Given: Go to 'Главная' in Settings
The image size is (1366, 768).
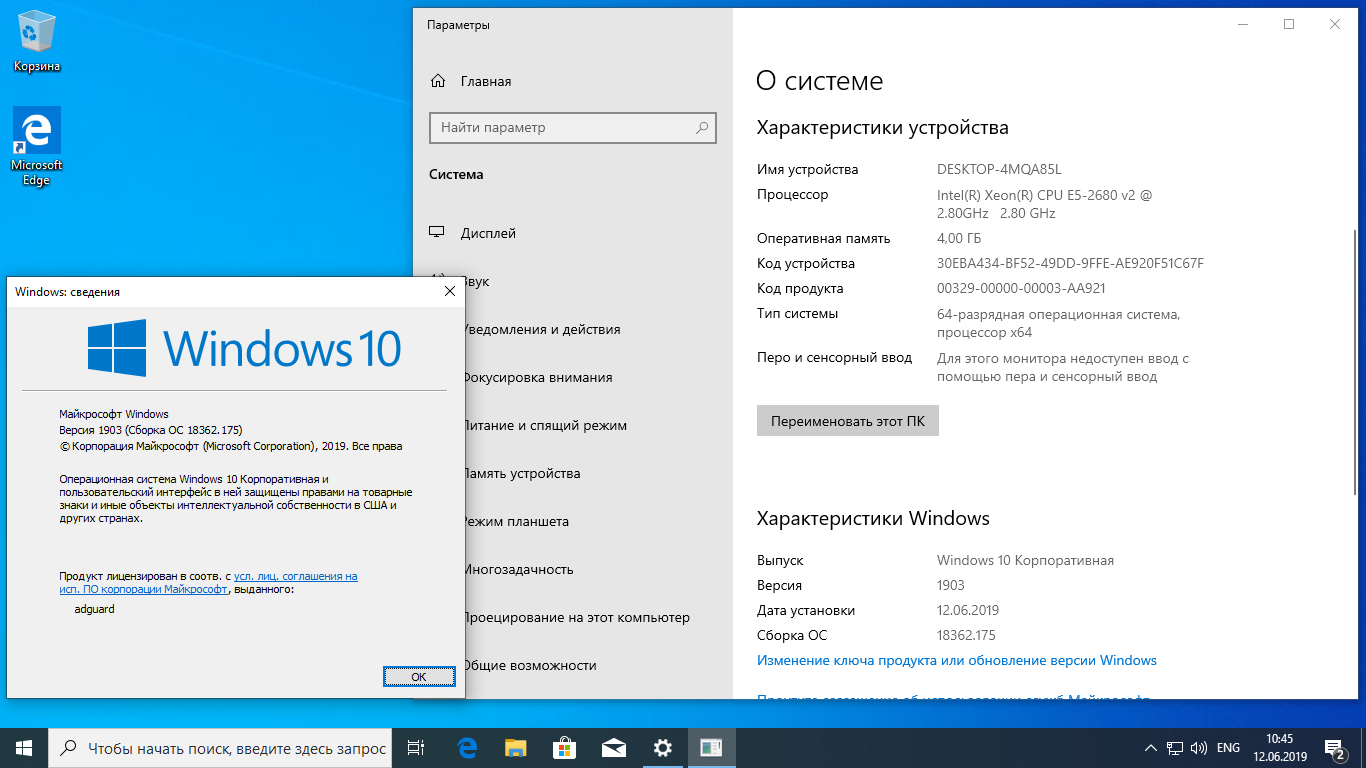Looking at the screenshot, I should [486, 81].
